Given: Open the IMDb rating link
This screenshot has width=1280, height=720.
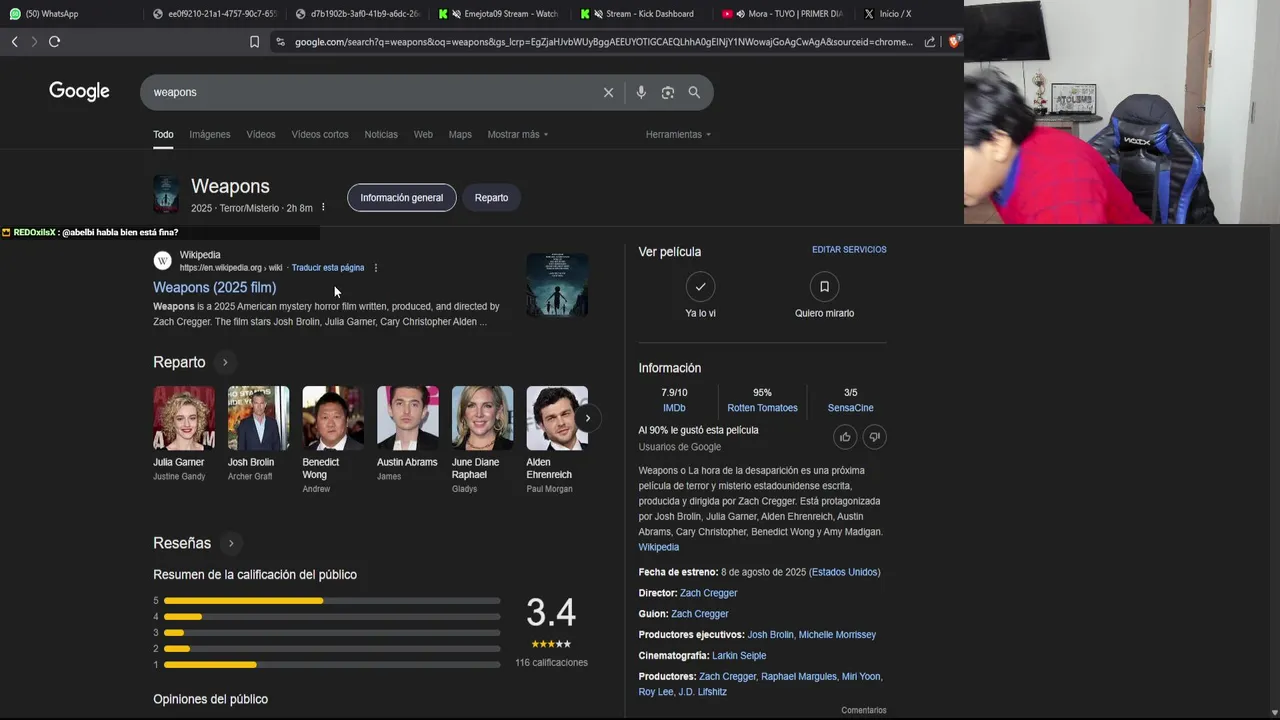Looking at the screenshot, I should tap(674, 408).
